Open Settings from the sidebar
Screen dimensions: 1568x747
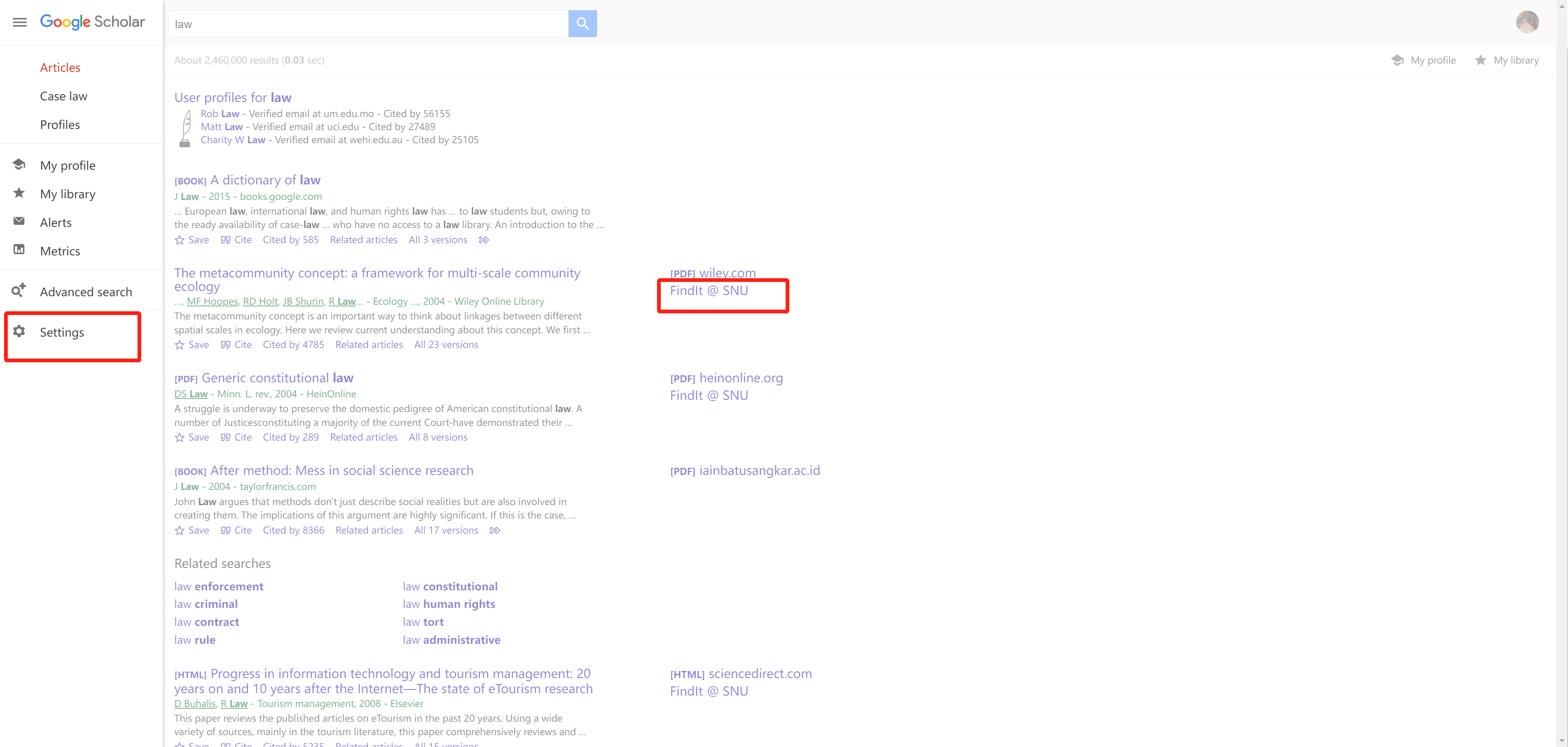click(62, 332)
